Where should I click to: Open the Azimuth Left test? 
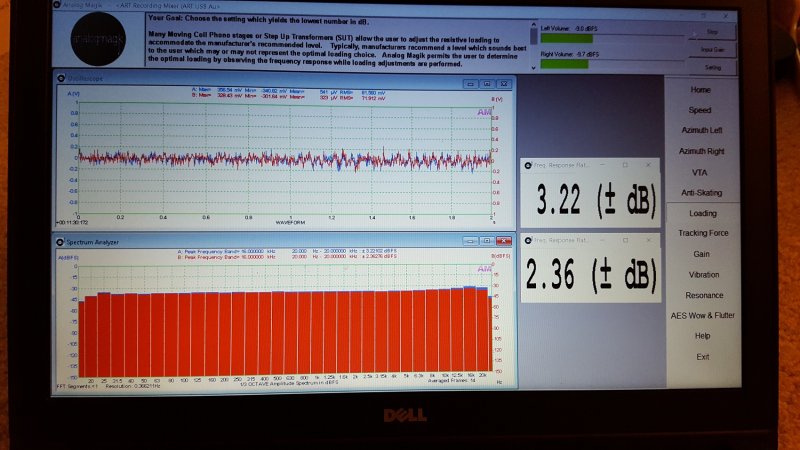coord(702,131)
